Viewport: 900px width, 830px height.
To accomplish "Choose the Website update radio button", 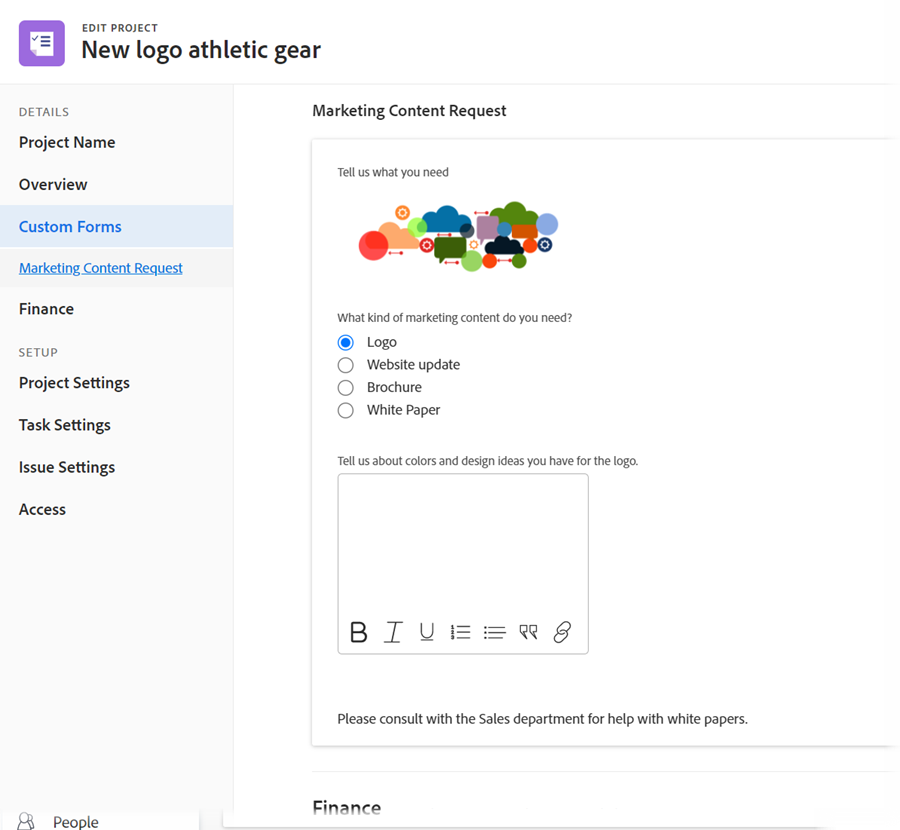I will click(x=346, y=365).
